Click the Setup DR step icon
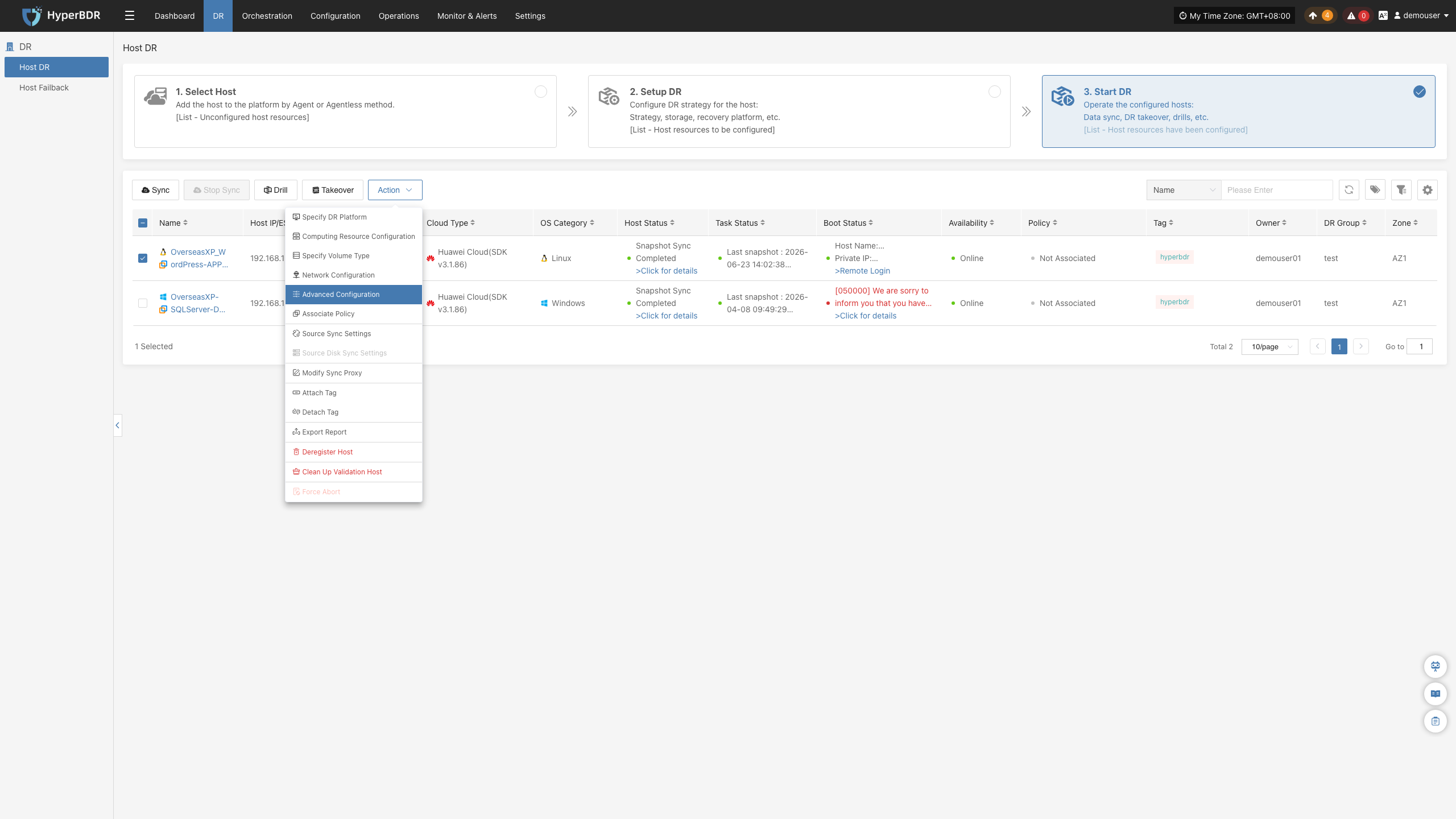Viewport: 1456px width, 819px height. tap(609, 96)
